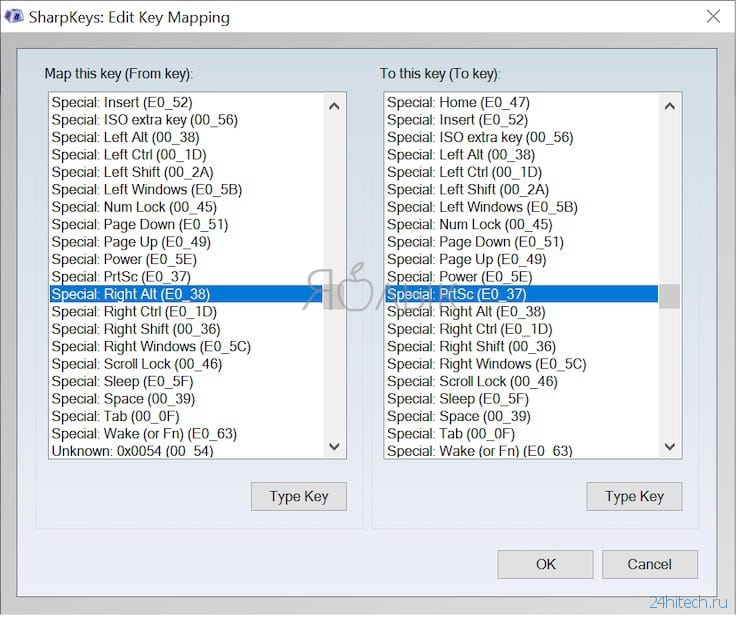Confirm mapping with OK button
The width and height of the screenshot is (737, 617).
pyautogui.click(x=545, y=564)
